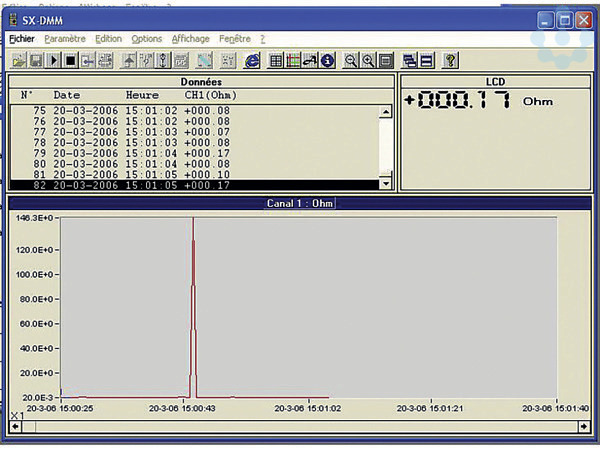This screenshot has width=600, height=449.
Task: Start recording with the play icon
Action: coord(53,60)
